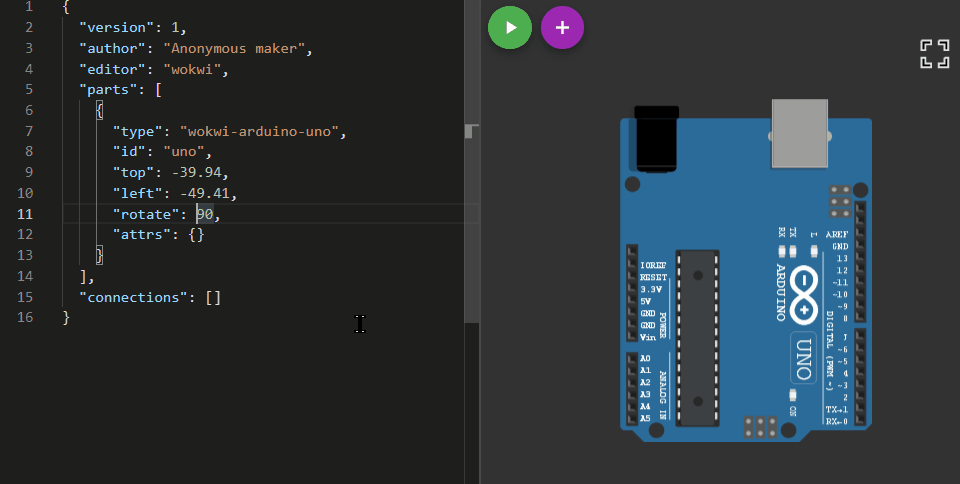This screenshot has width=960, height=484.
Task: Click the rotate value 90 in the editor
Action: (x=204, y=214)
